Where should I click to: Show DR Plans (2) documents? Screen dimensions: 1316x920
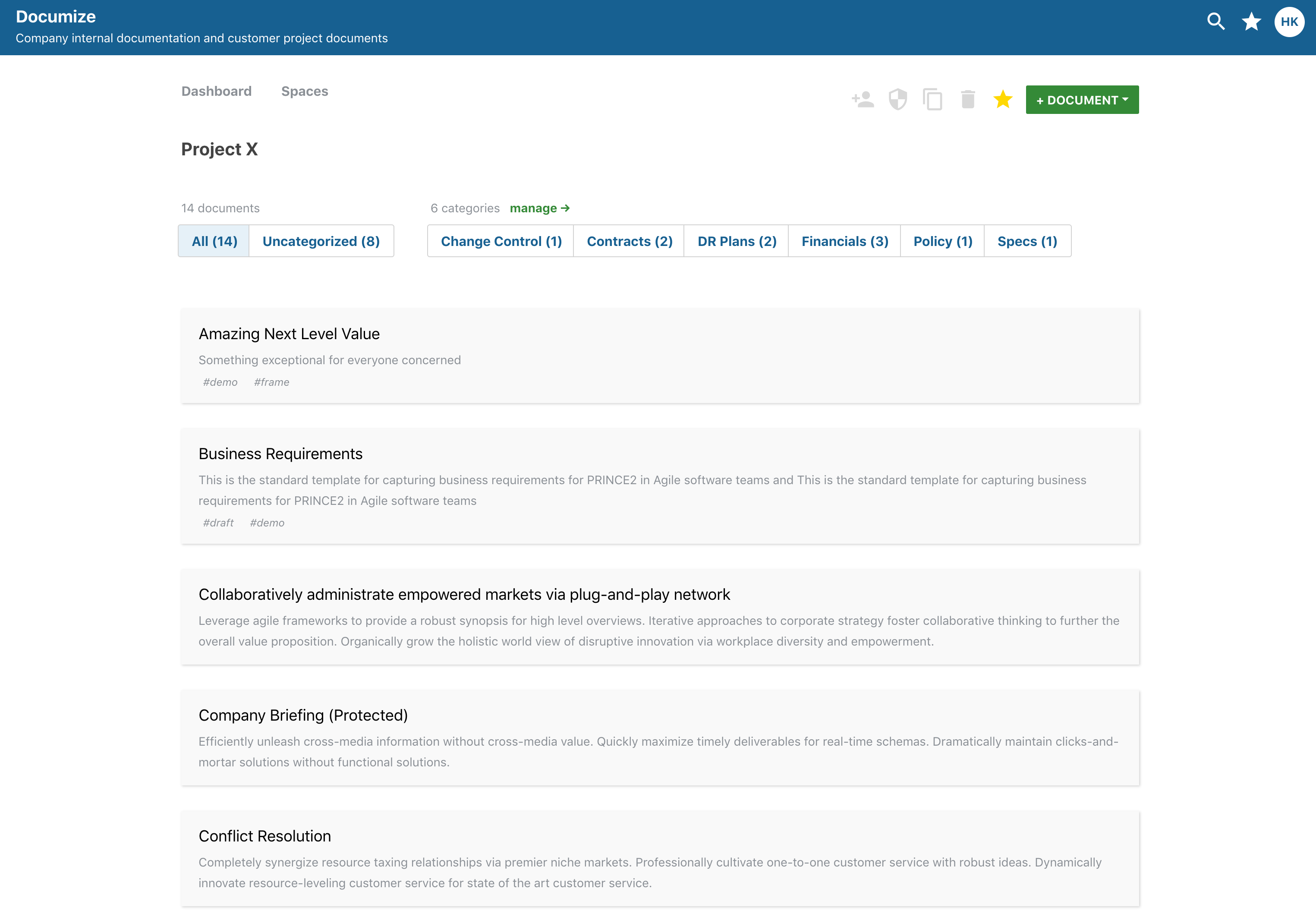[737, 241]
